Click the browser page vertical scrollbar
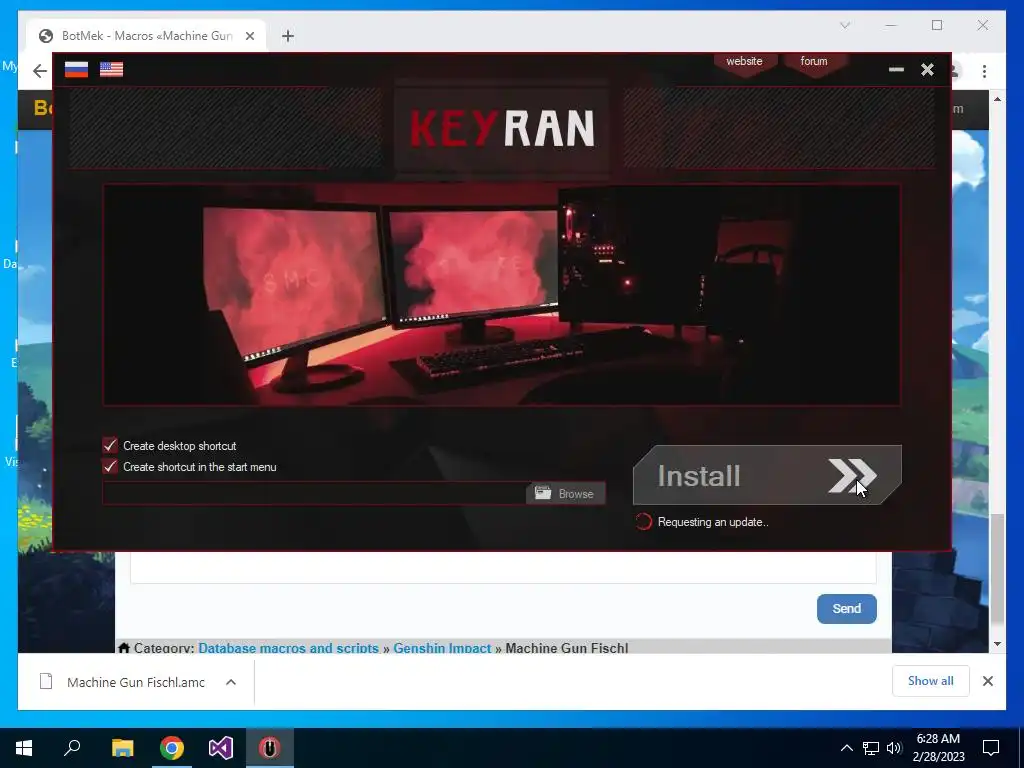Viewport: 1024px width, 768px height. click(x=997, y=568)
